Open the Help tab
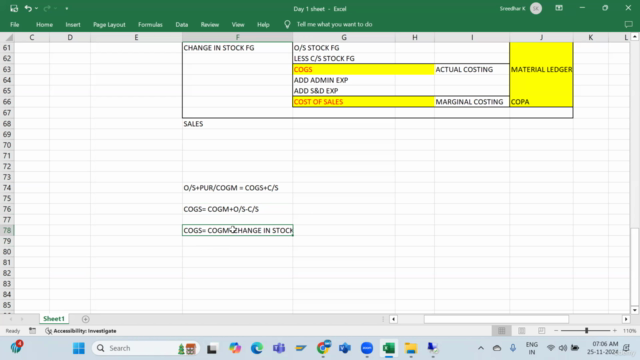 point(263,24)
